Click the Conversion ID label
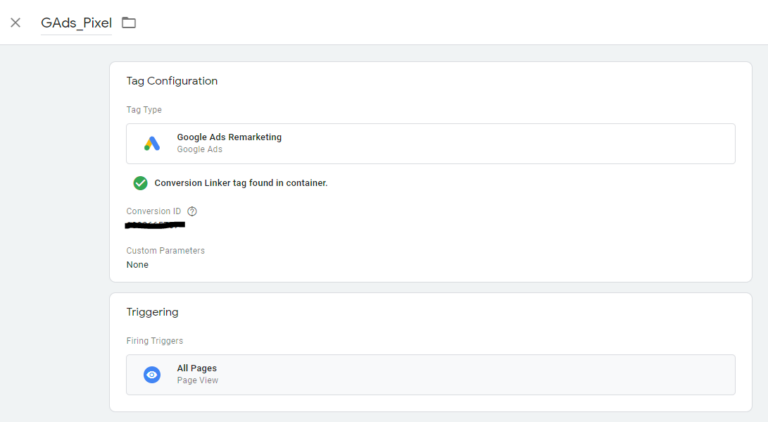Image resolution: width=768 pixels, height=422 pixels. click(x=153, y=211)
